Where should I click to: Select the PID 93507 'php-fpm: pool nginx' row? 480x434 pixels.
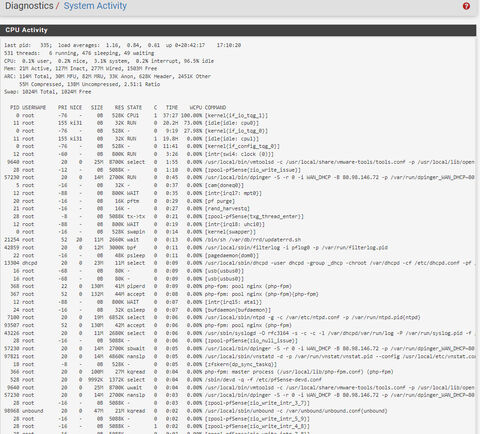click(x=148, y=325)
